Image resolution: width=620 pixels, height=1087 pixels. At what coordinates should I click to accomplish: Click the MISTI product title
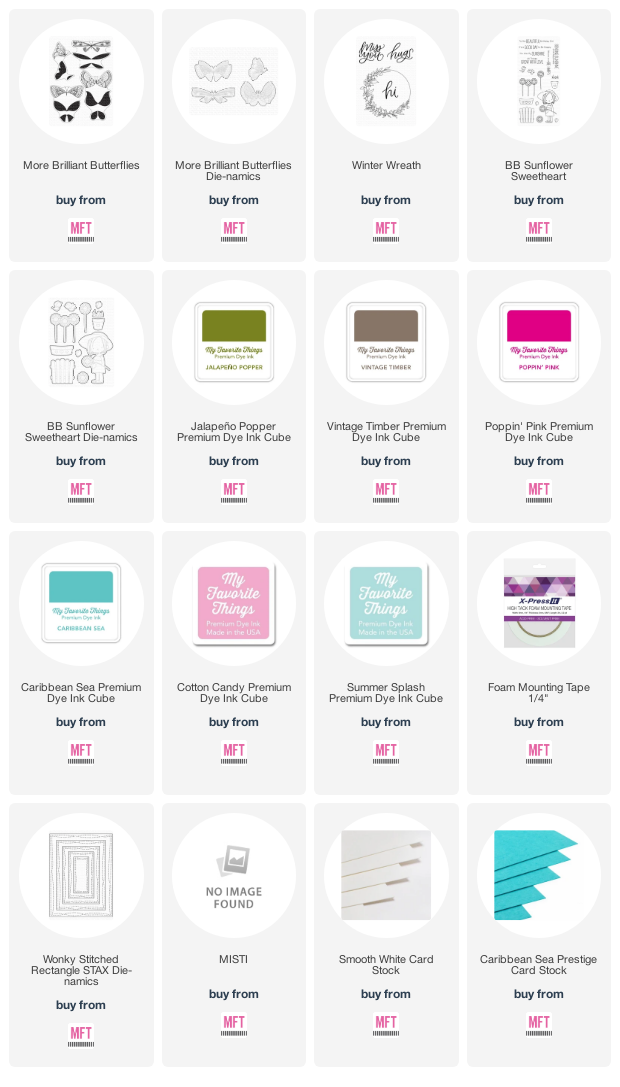pos(234,959)
